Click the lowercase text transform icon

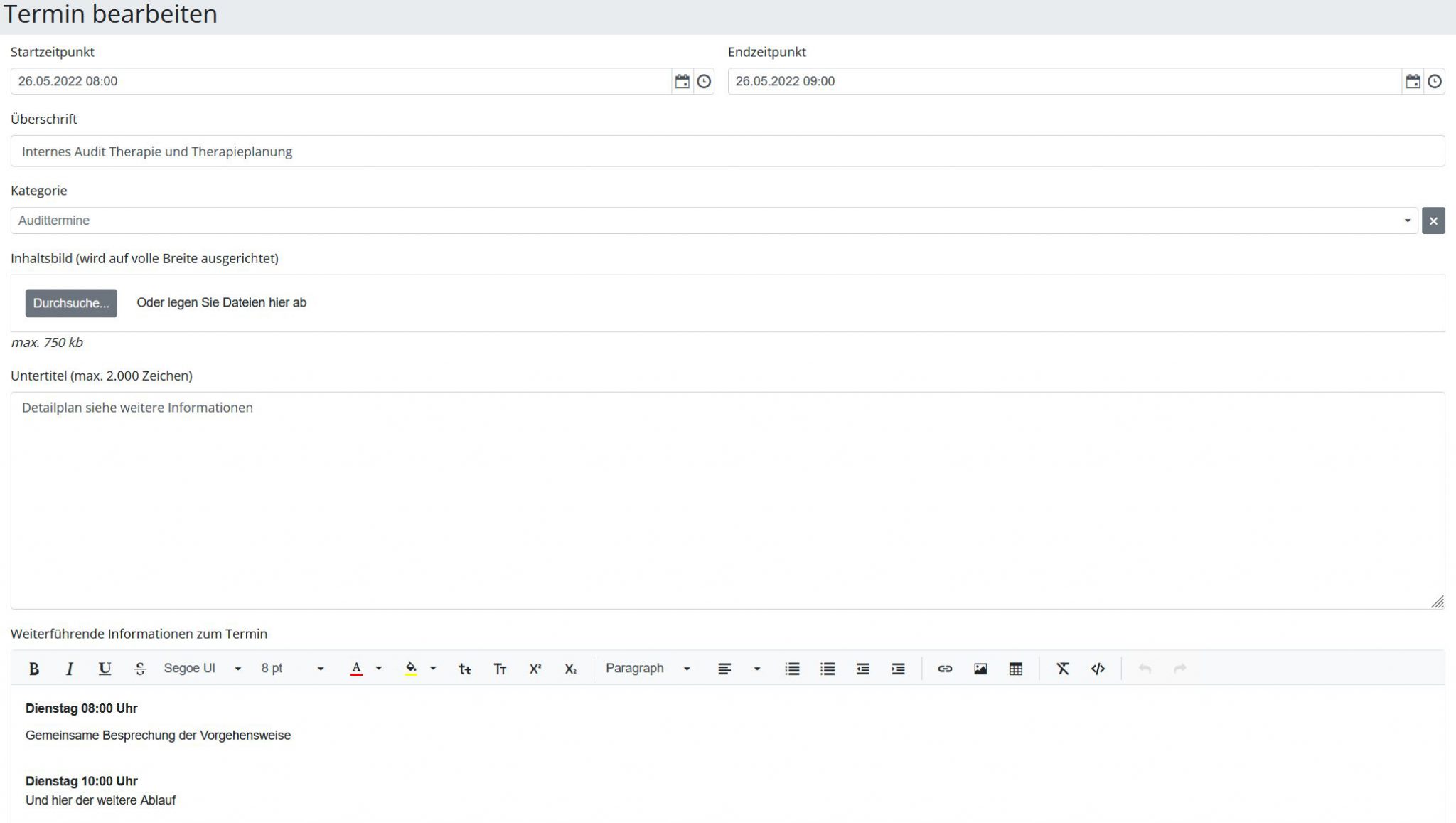(464, 669)
